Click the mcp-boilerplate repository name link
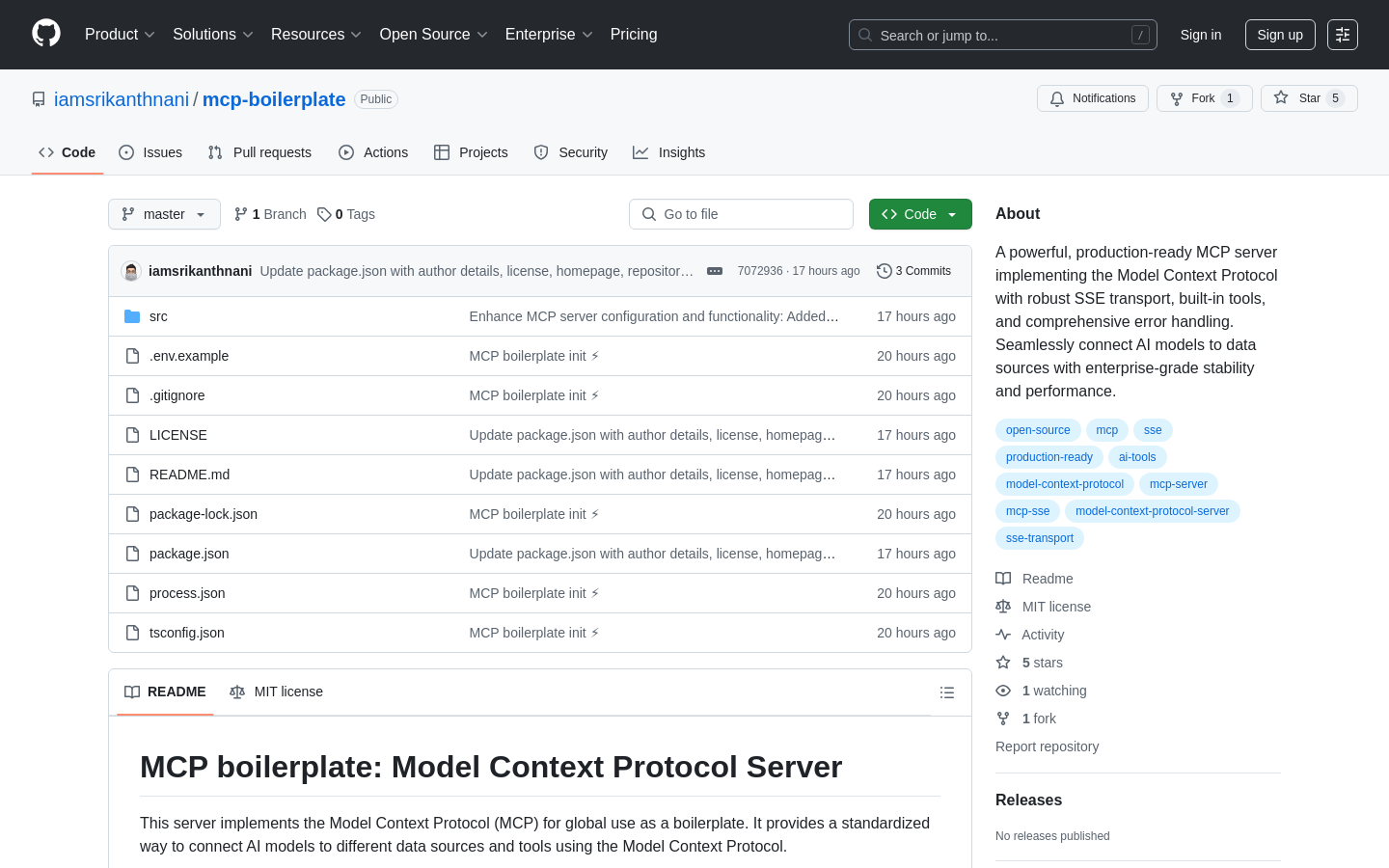 tap(274, 99)
